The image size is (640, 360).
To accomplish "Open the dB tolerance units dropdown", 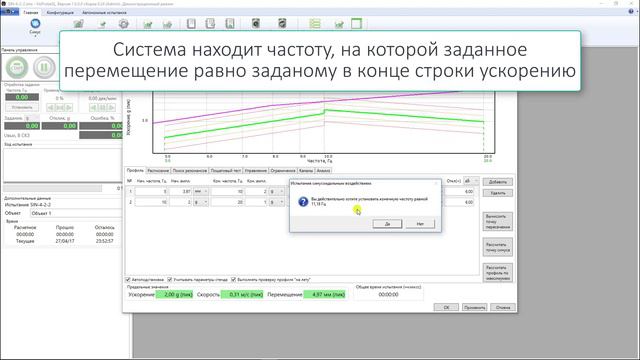I will (471, 181).
